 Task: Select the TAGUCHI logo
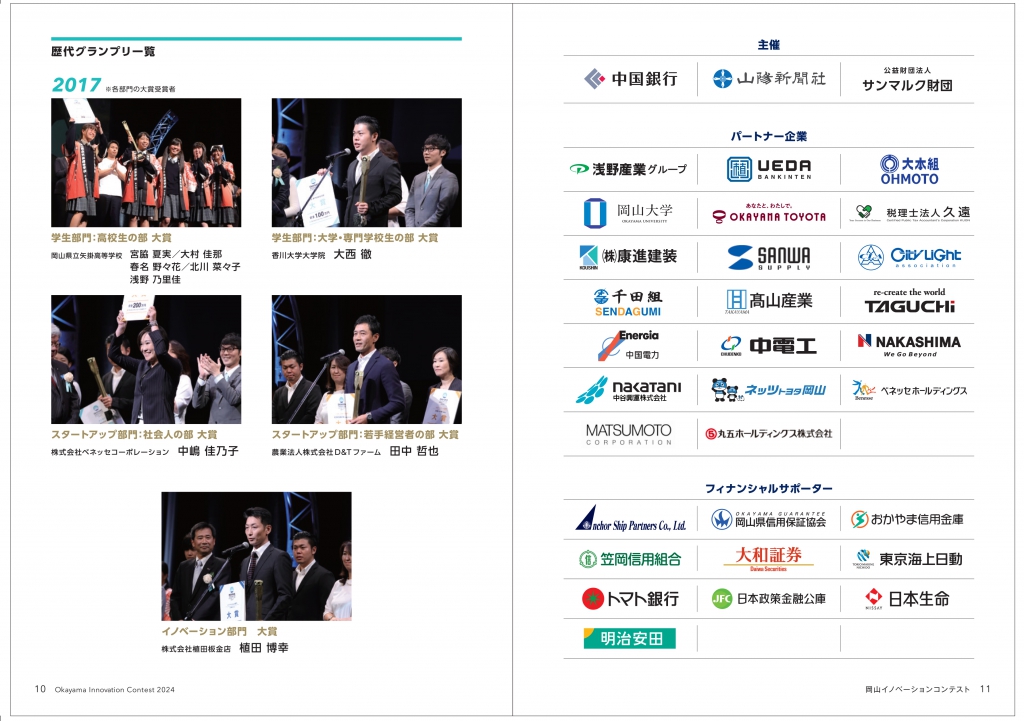pos(909,301)
